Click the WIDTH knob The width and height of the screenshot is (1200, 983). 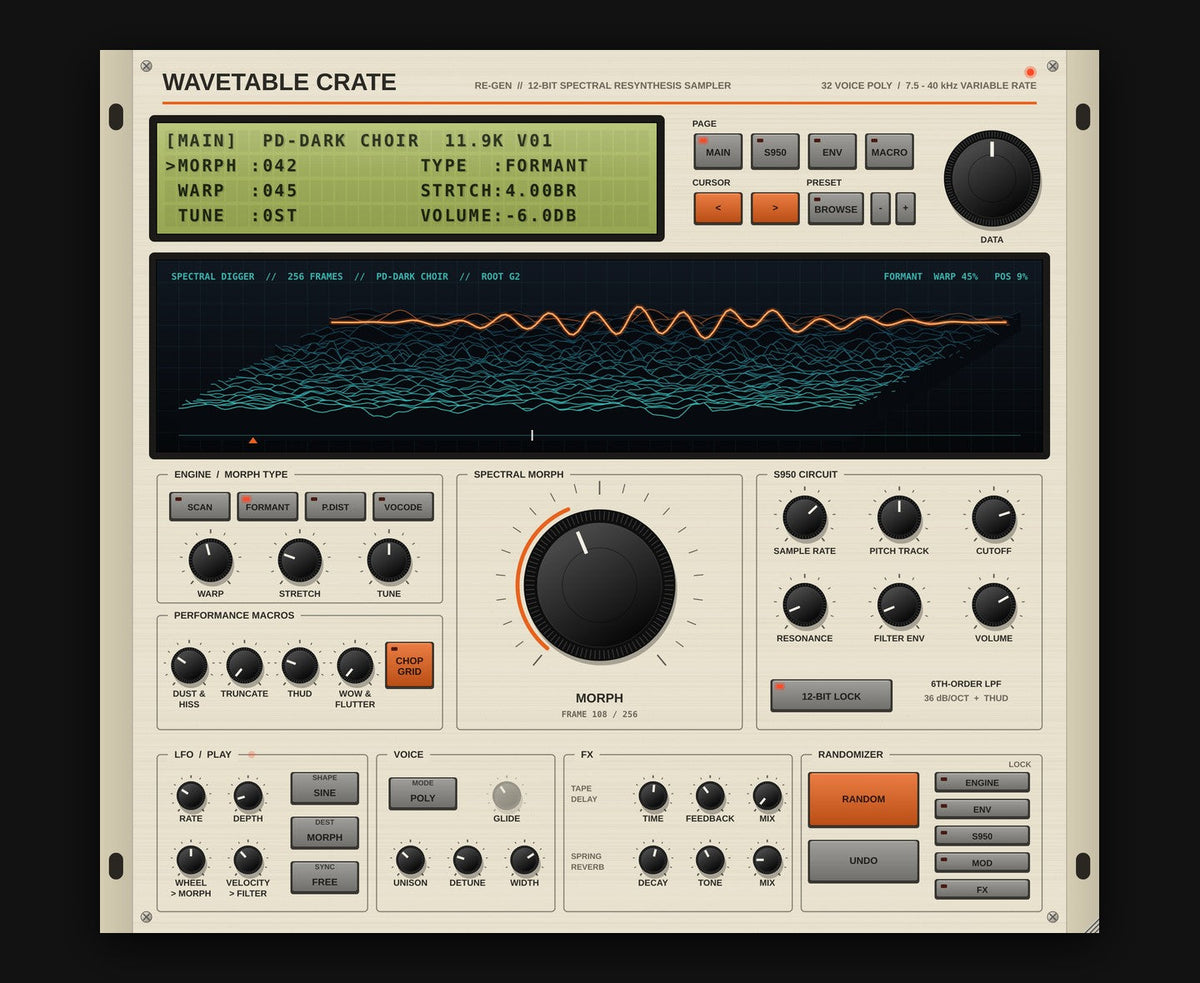coord(524,860)
